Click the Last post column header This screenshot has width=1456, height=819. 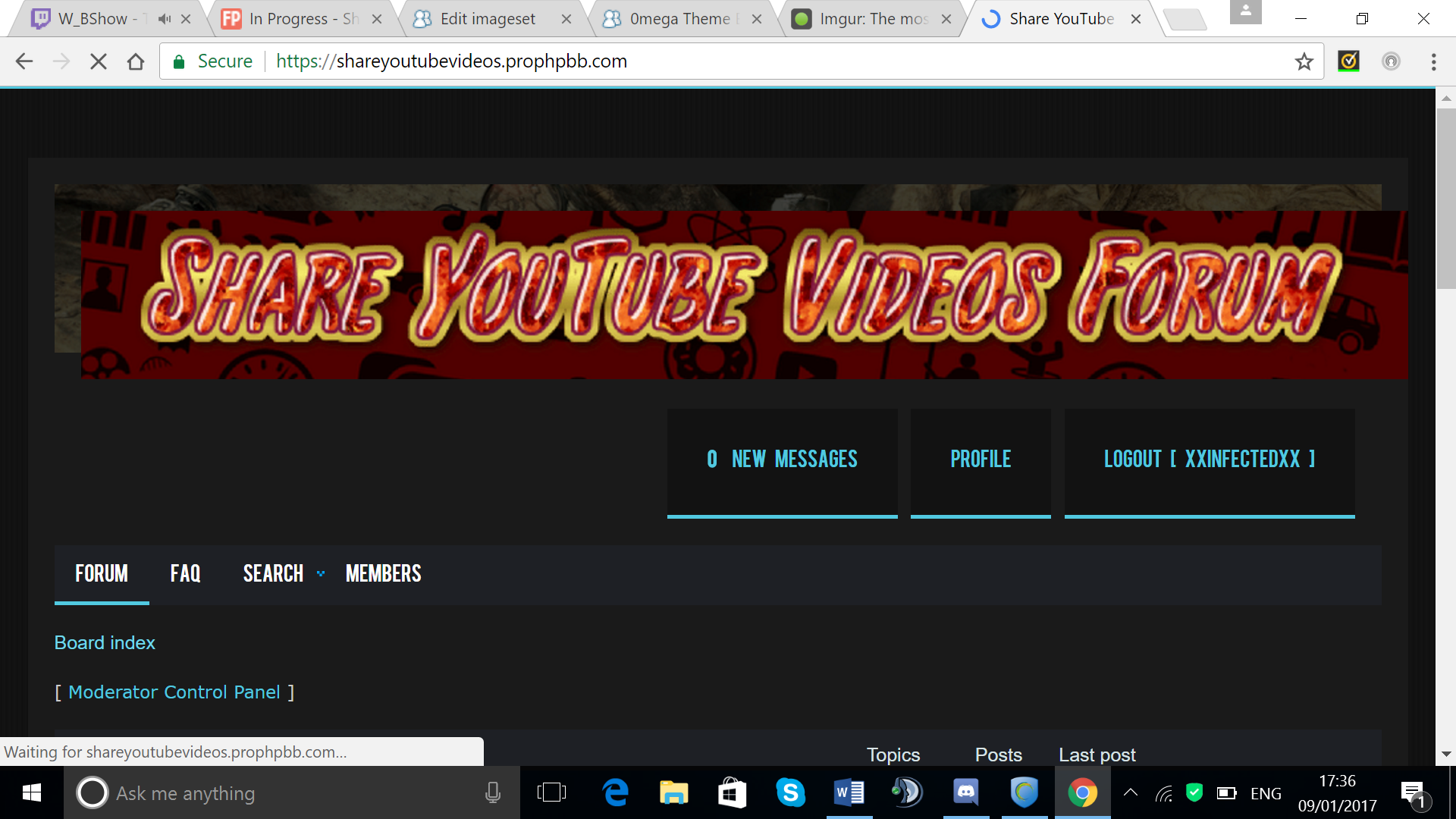point(1097,755)
